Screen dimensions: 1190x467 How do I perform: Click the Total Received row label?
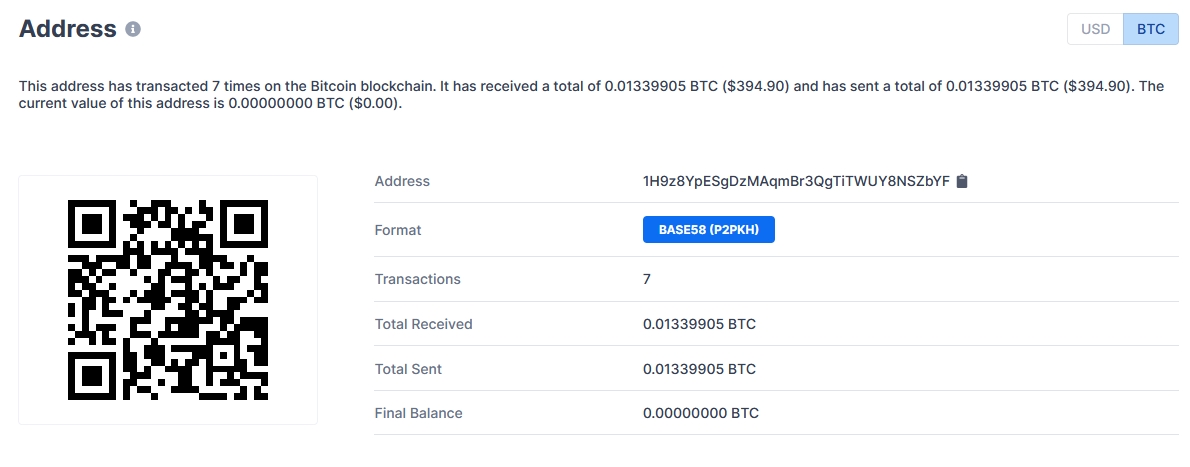423,324
